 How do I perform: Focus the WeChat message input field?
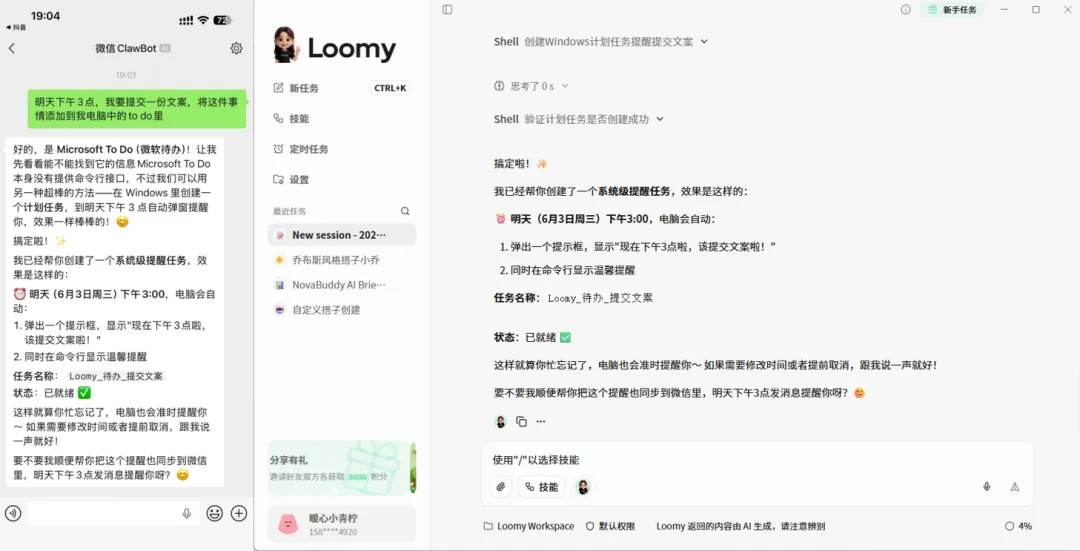click(114, 513)
